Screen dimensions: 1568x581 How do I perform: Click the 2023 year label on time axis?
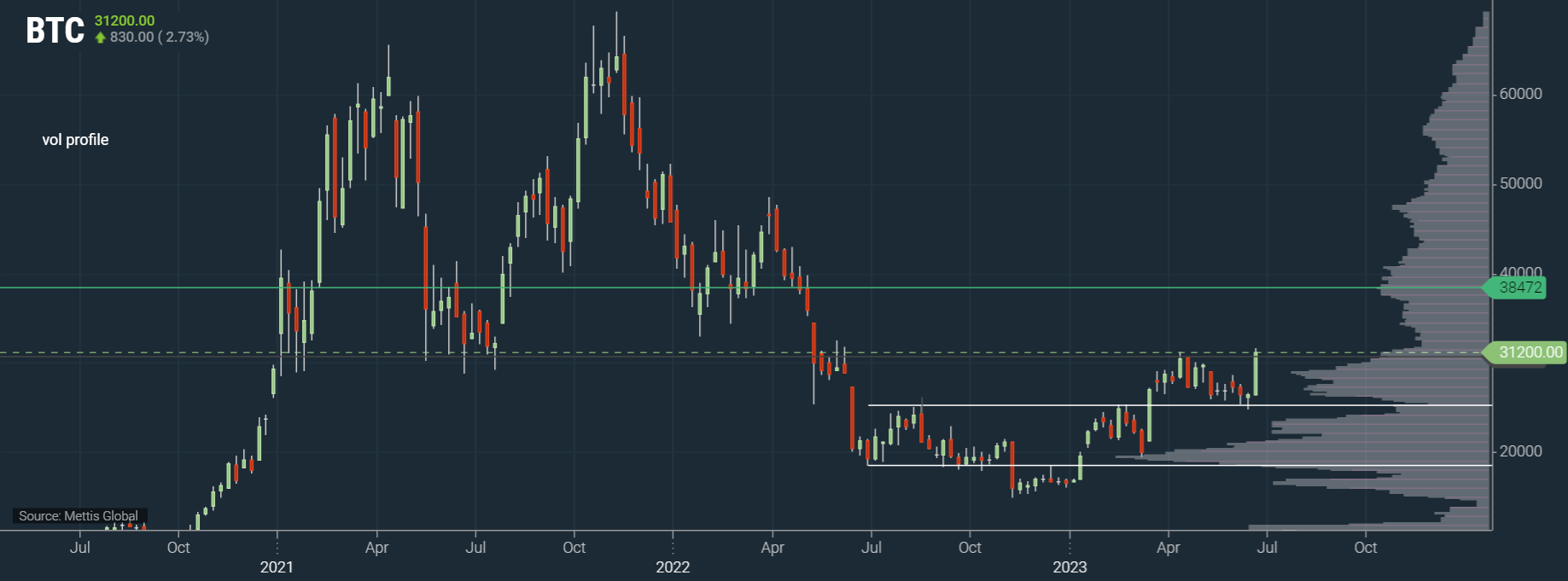click(x=1070, y=567)
